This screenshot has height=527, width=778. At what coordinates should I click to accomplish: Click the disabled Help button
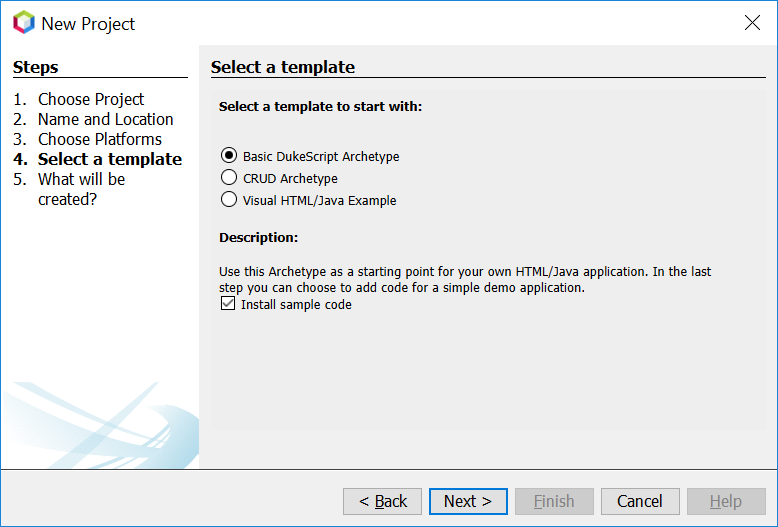point(726,501)
